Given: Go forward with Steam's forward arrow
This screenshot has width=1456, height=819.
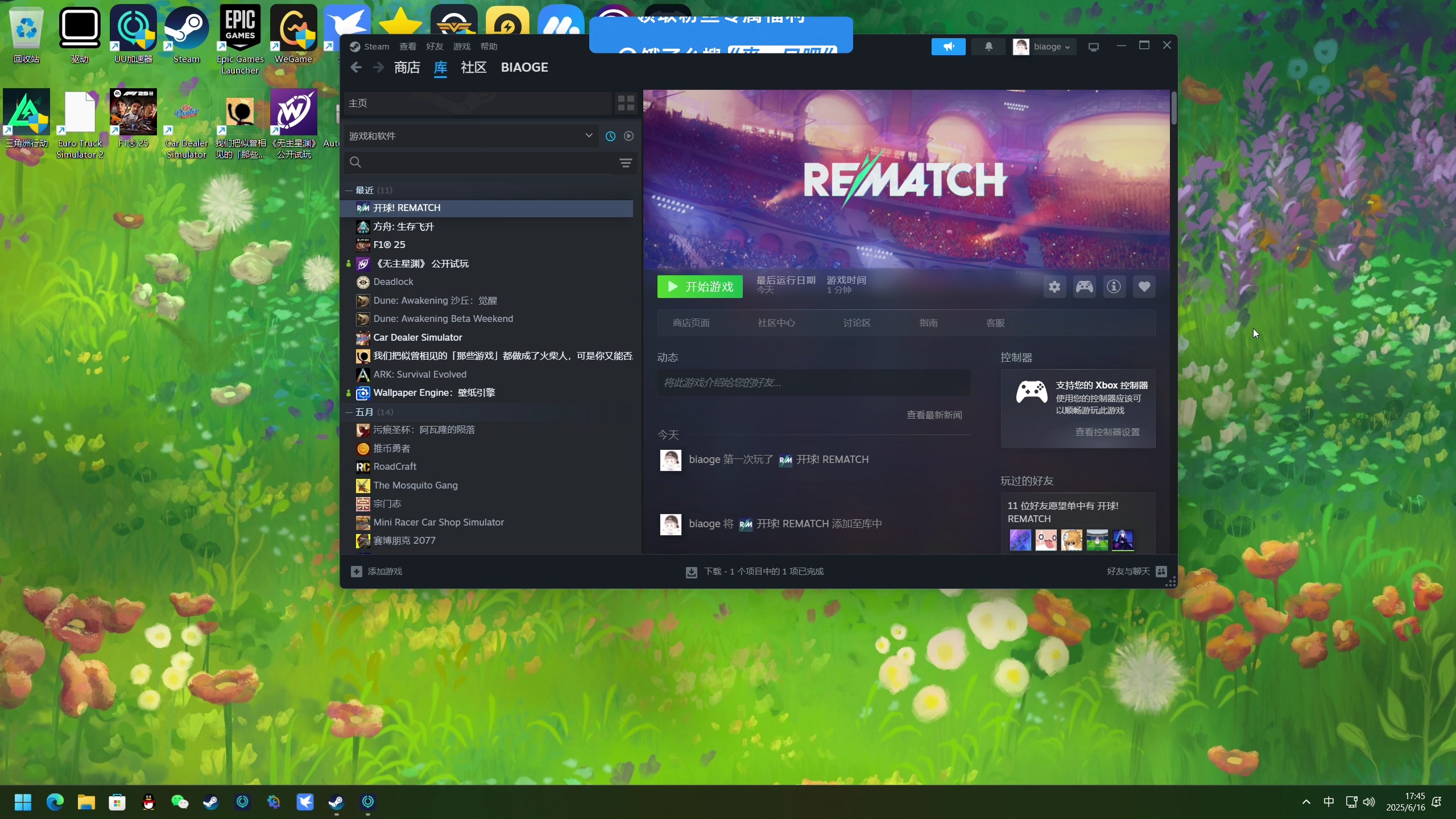Looking at the screenshot, I should click(379, 68).
